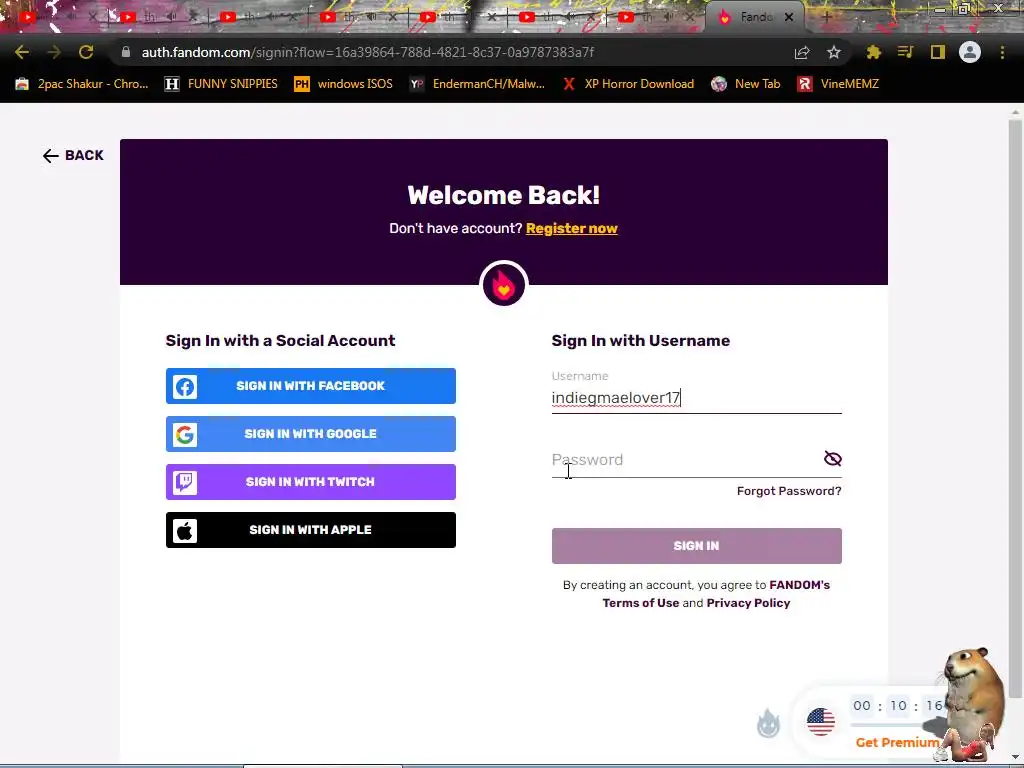
Task: Reload the page with the refresh icon
Action: point(86,52)
